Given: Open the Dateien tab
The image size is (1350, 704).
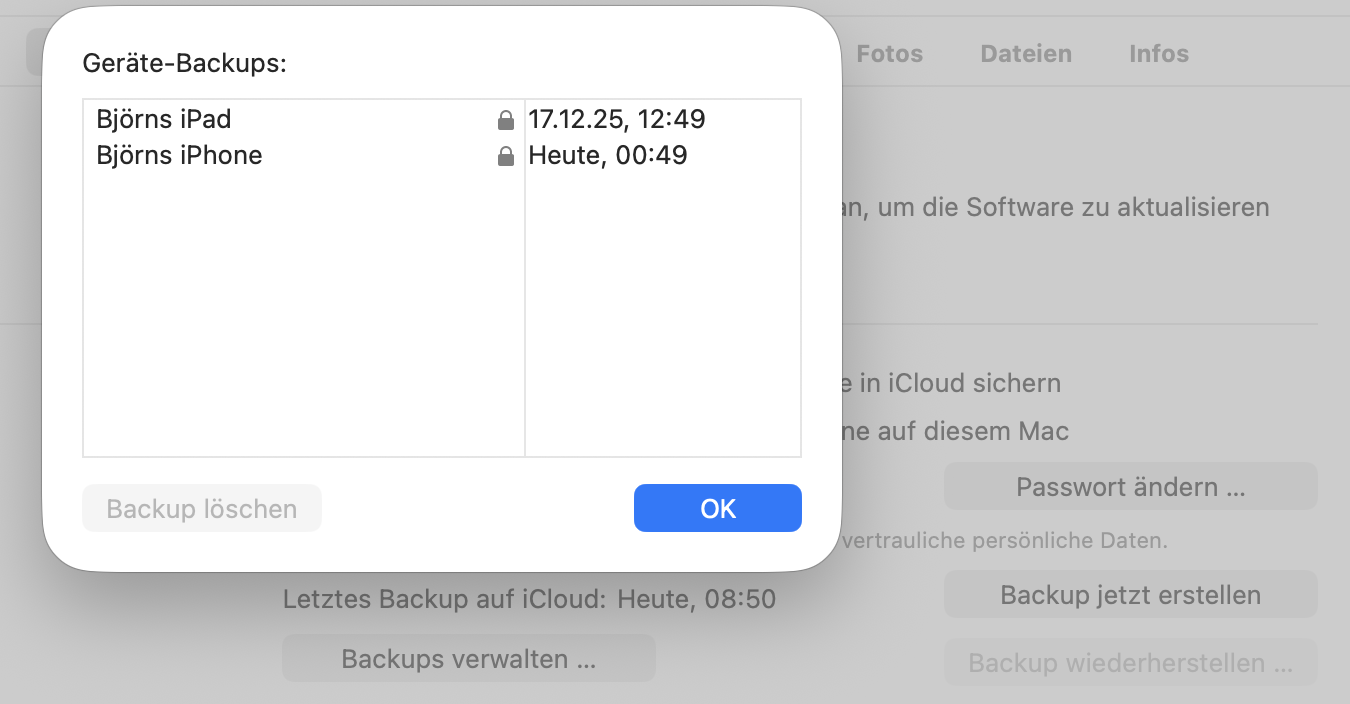Looking at the screenshot, I should (x=1025, y=54).
